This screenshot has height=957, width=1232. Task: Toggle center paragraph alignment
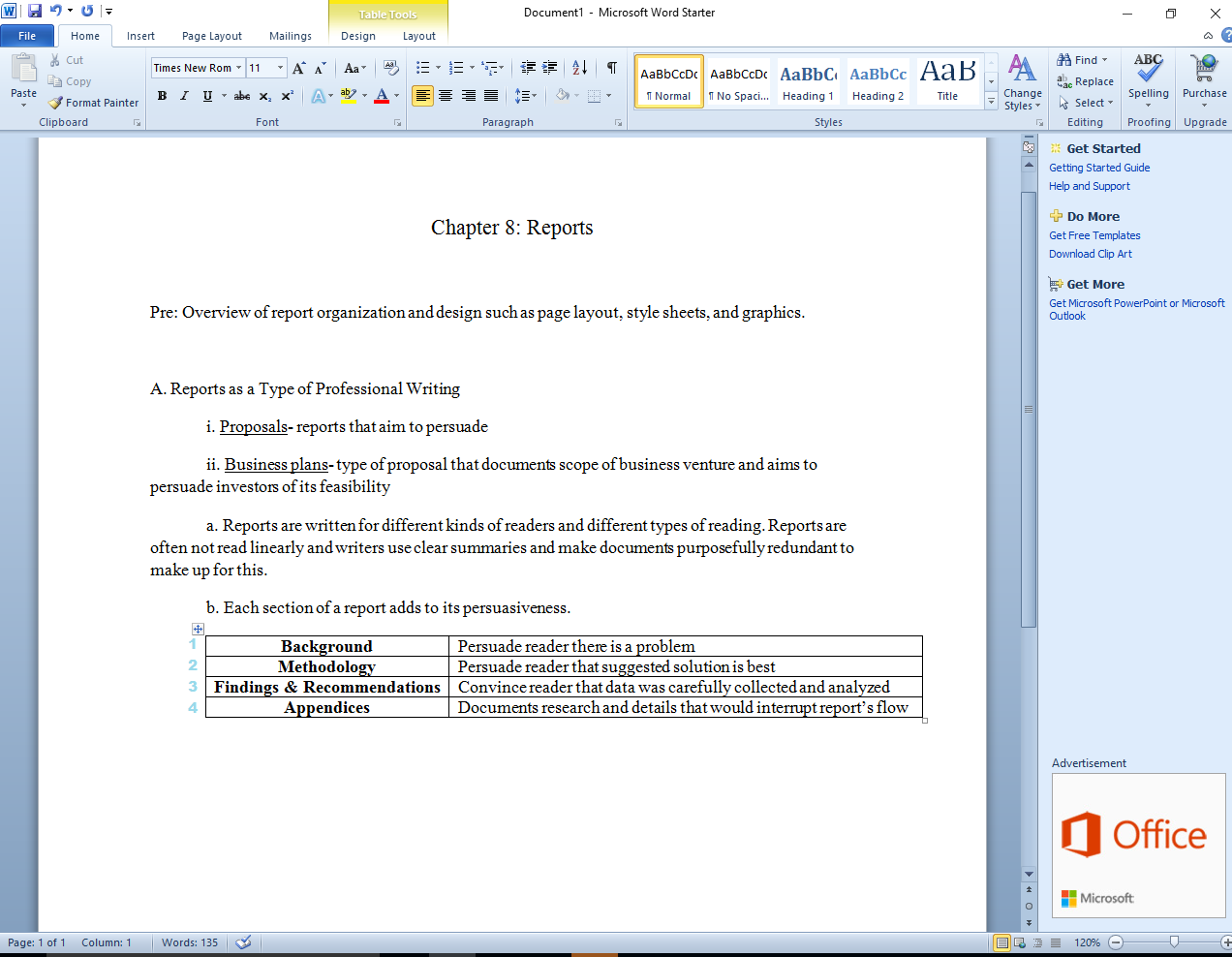[445, 95]
